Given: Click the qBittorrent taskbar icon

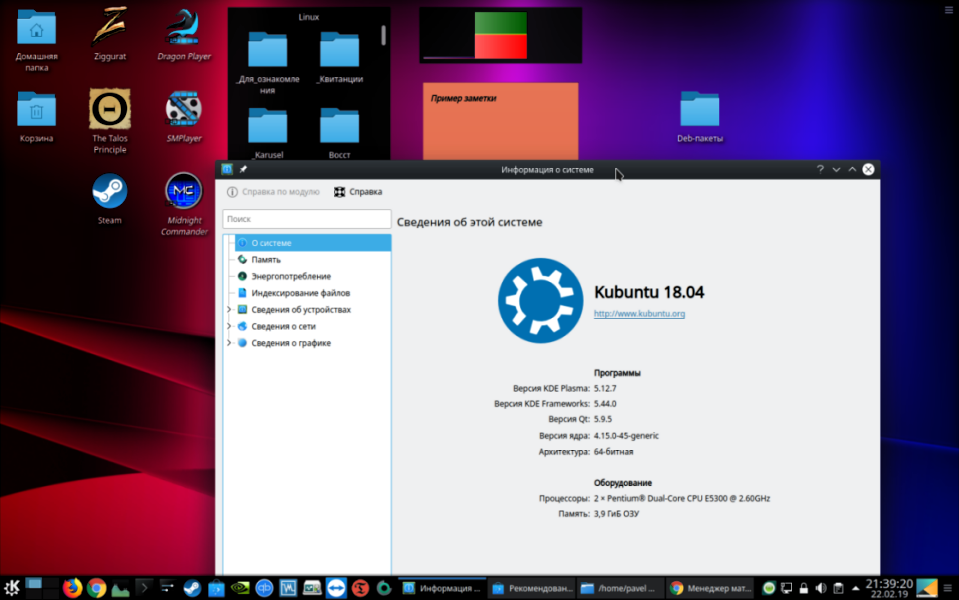Looking at the screenshot, I should pyautogui.click(x=264, y=588).
